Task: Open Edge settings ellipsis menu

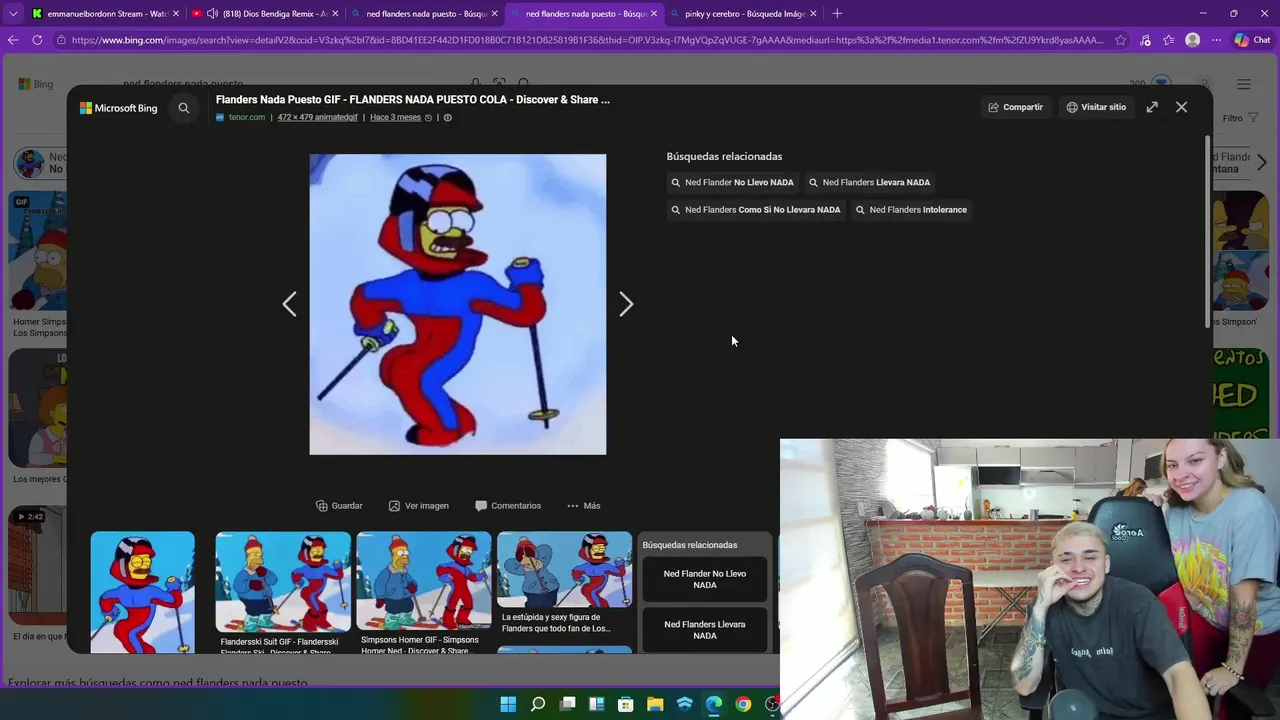Action: 1216,40
